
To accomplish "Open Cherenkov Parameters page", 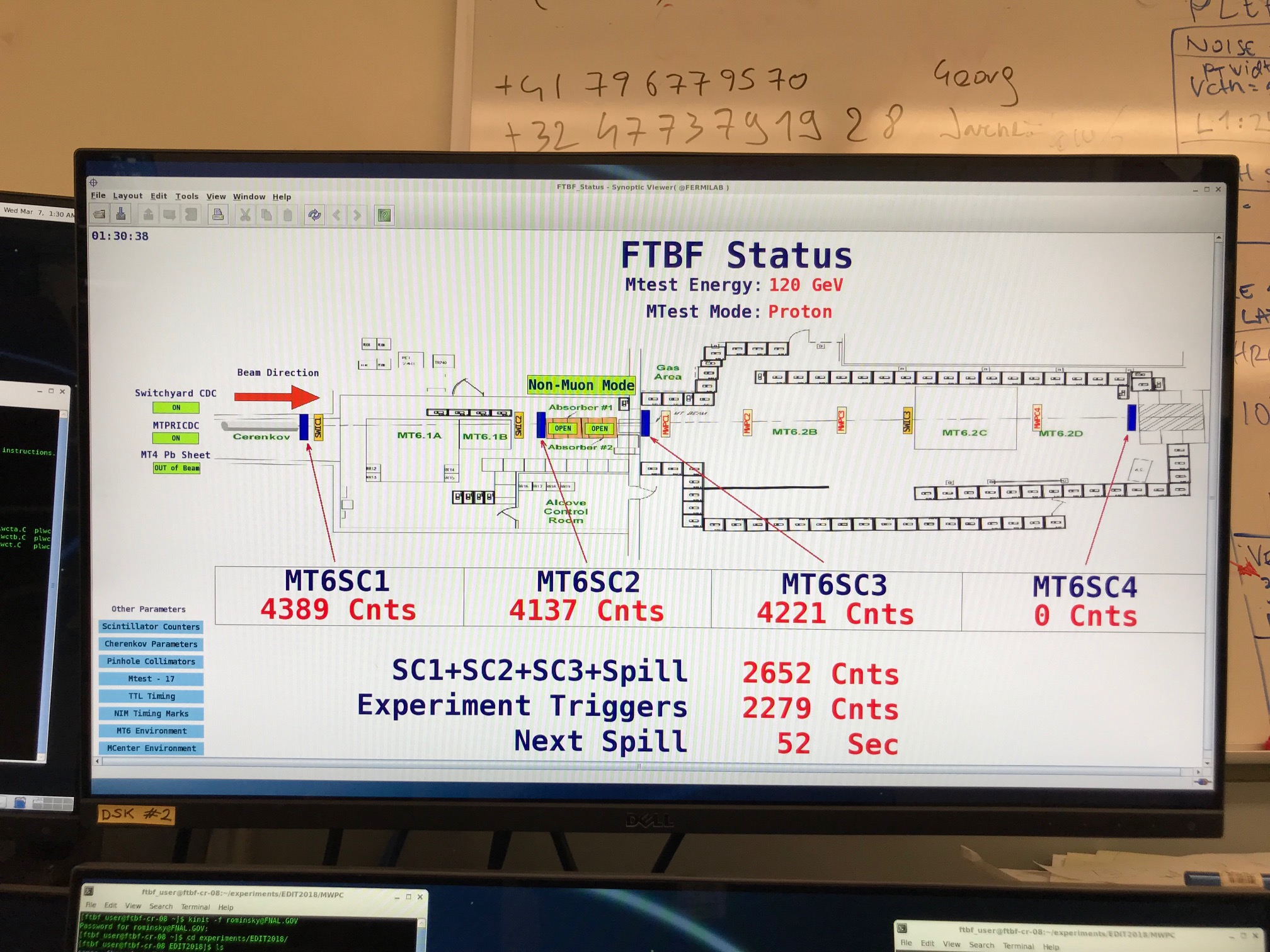I will (x=151, y=644).
